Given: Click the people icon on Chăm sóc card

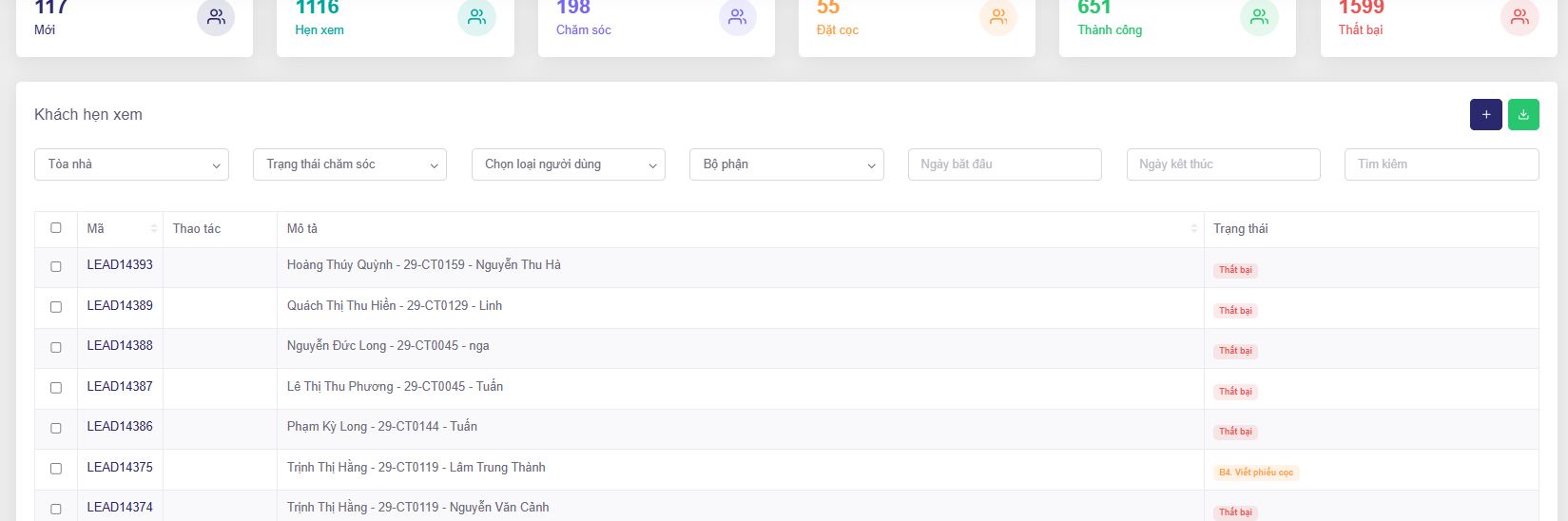Looking at the screenshot, I should pyautogui.click(x=737, y=17).
